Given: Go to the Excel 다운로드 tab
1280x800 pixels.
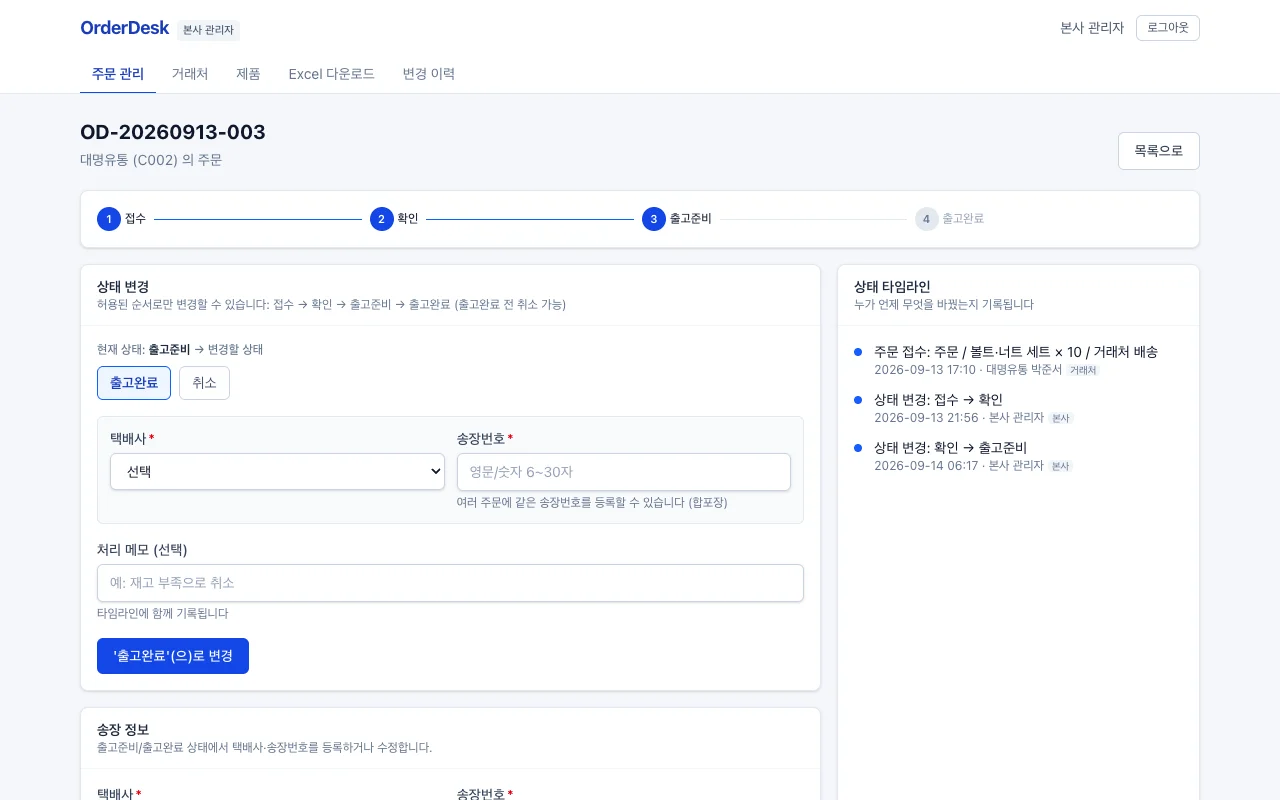Looking at the screenshot, I should [x=331, y=74].
